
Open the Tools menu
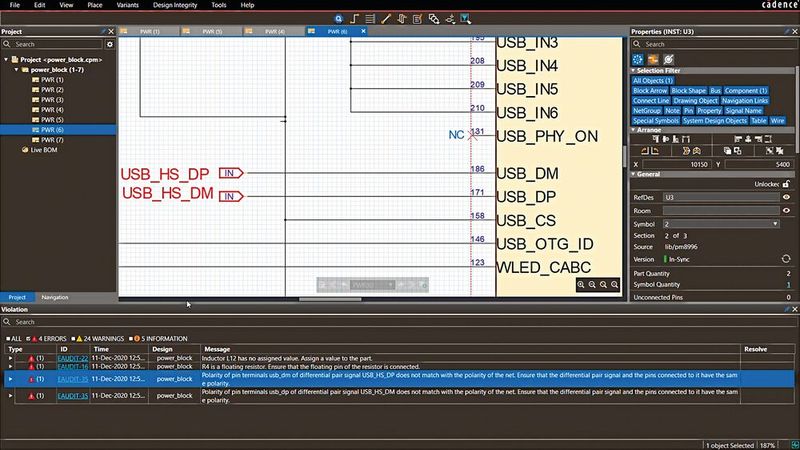pyautogui.click(x=219, y=5)
